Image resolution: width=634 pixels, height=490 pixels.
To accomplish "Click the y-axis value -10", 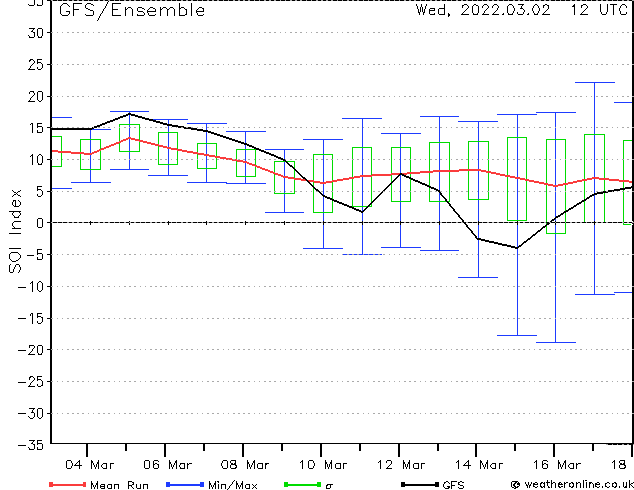I will tap(31, 287).
